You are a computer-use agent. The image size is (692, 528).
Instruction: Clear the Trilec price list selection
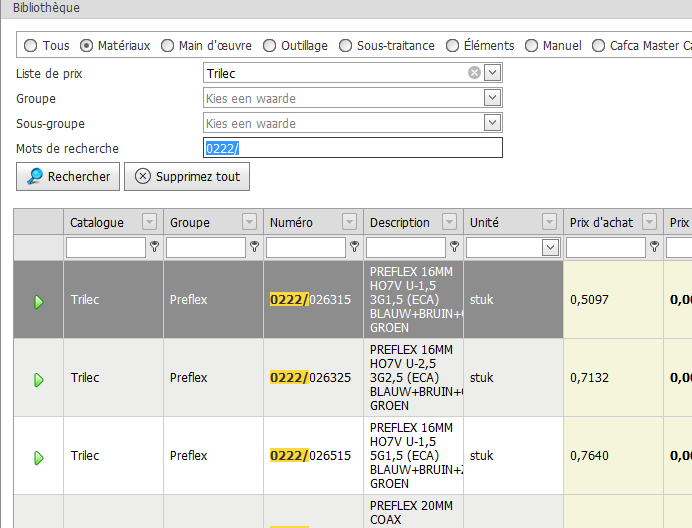pyautogui.click(x=474, y=72)
